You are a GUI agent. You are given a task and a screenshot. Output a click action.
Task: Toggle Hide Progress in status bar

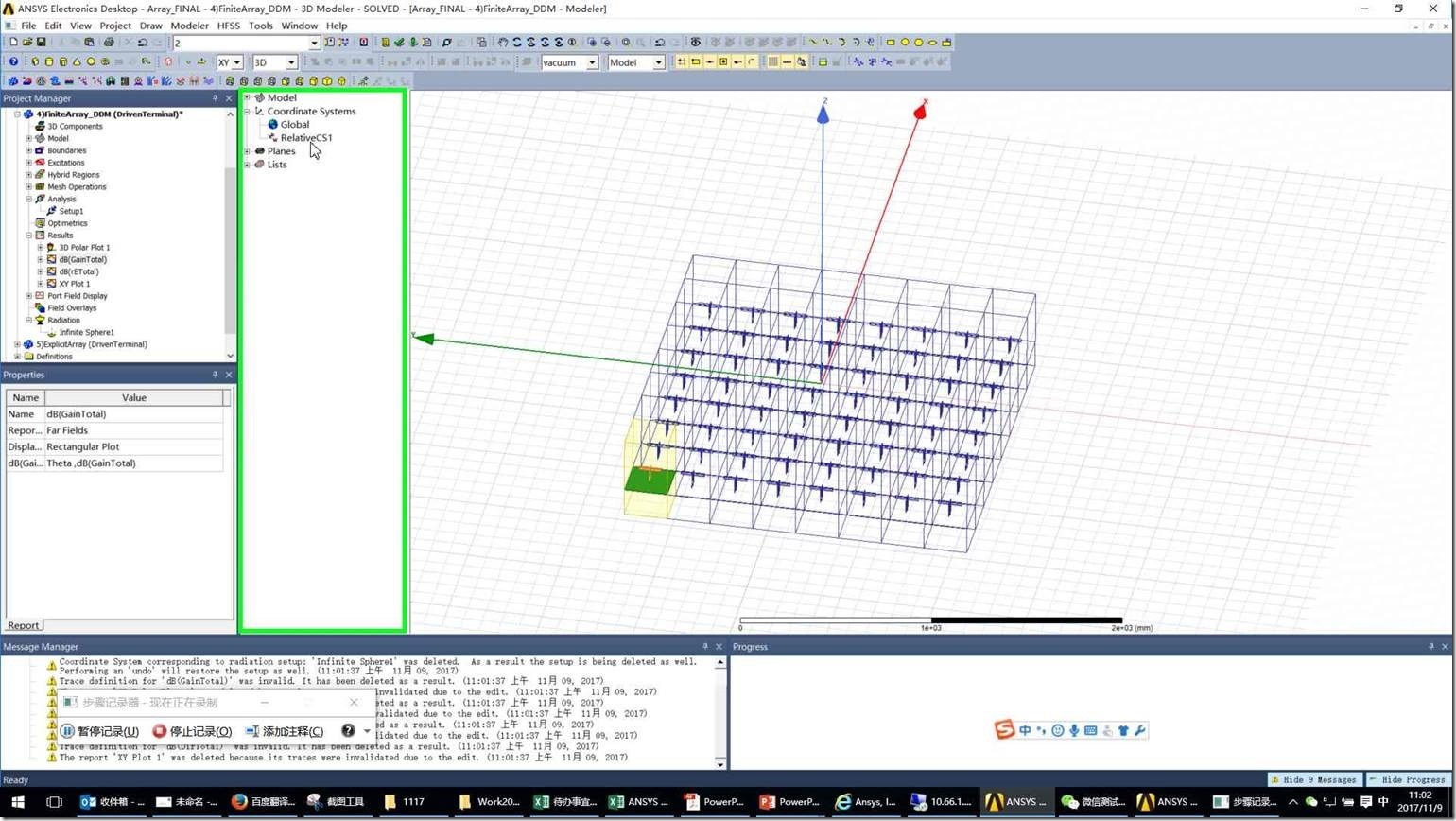(x=1407, y=780)
